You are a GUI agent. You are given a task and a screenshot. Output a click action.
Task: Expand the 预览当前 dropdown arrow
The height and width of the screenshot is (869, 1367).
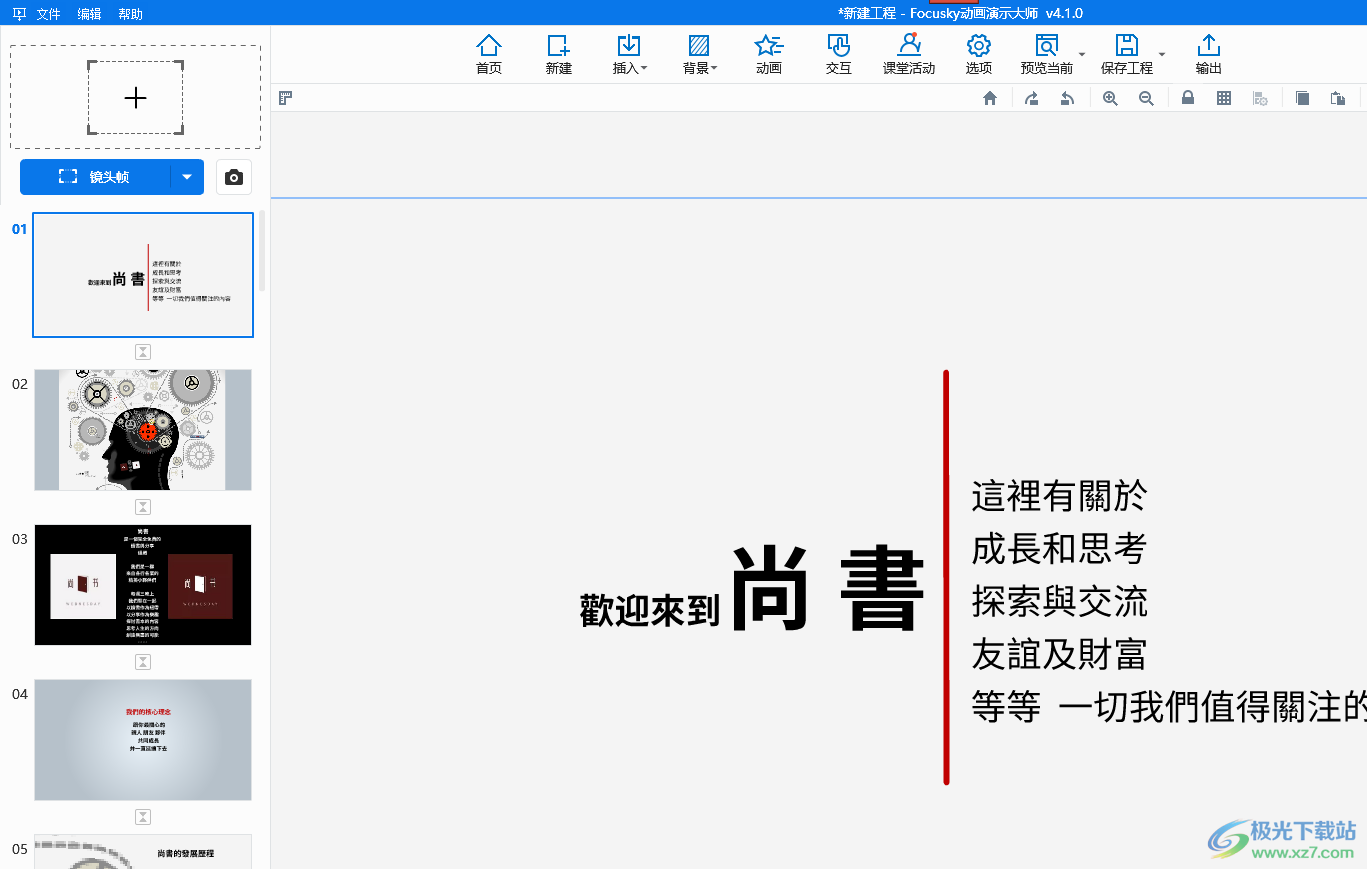tap(1082, 54)
